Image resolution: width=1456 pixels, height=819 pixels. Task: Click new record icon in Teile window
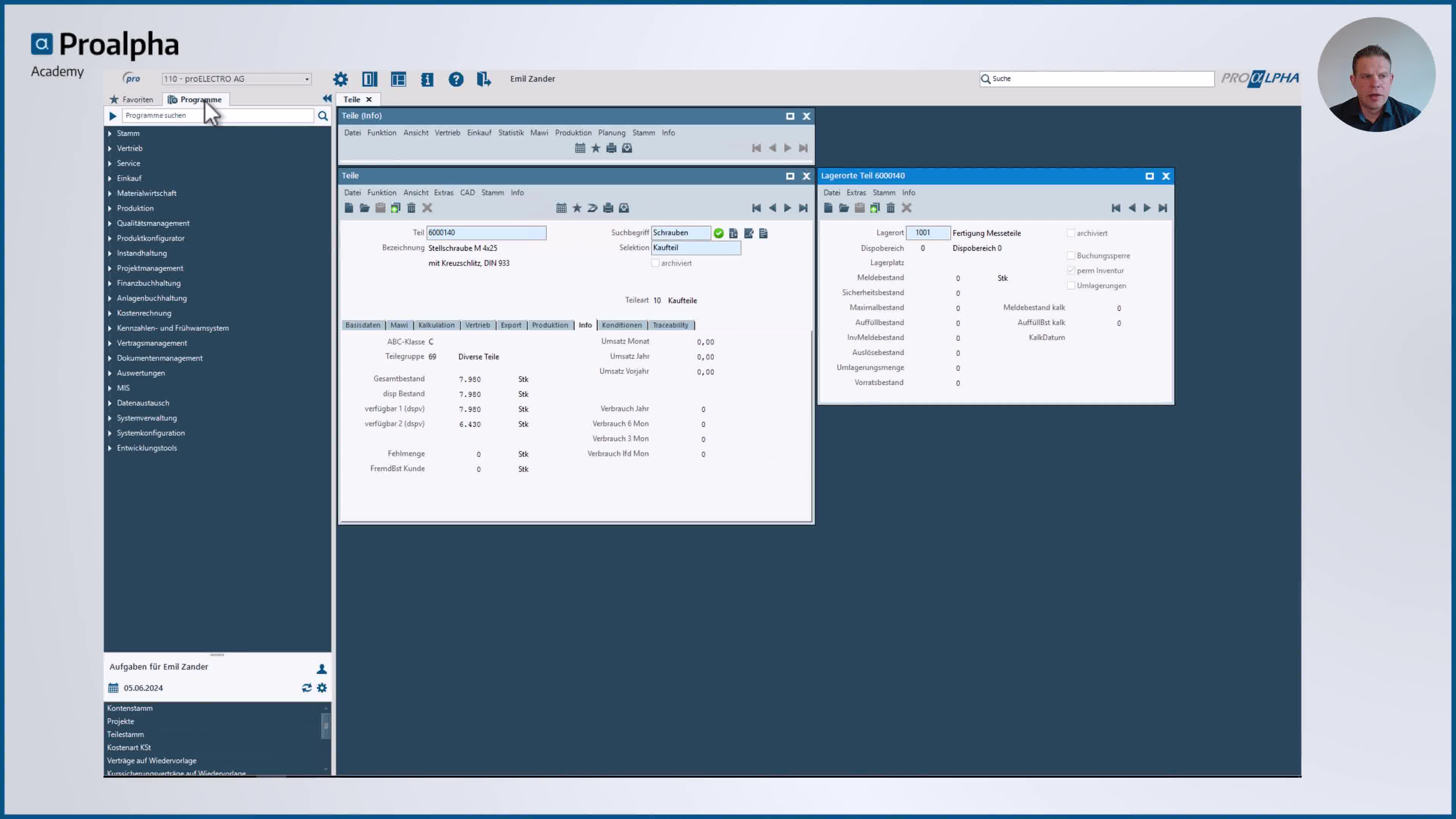point(349,208)
